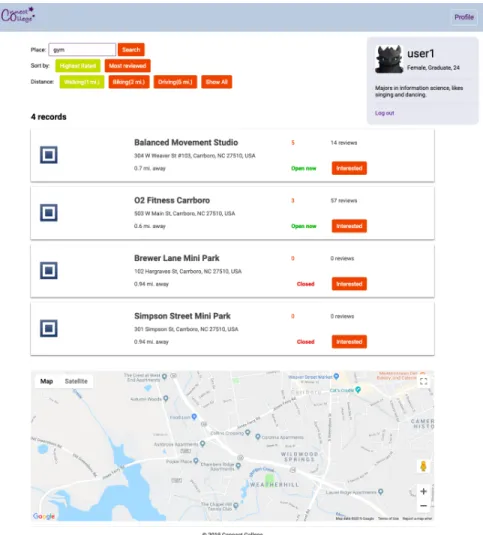Open the Profile page button
The image size is (483, 535).
[464, 17]
